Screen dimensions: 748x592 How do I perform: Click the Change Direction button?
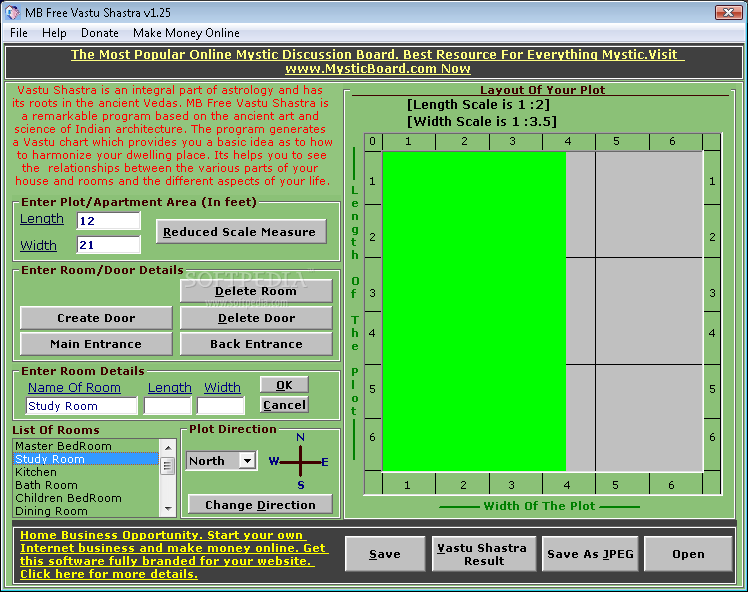click(260, 505)
